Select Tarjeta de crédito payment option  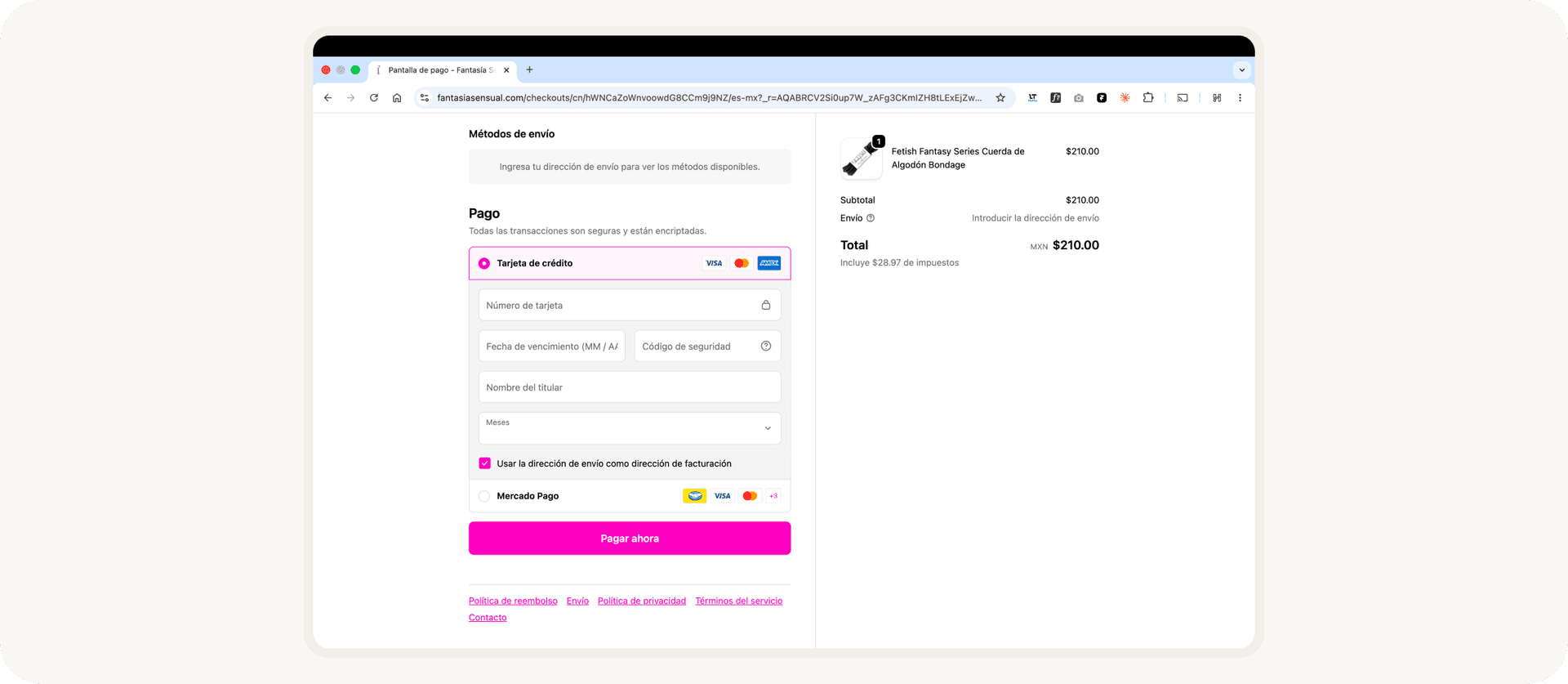484,263
